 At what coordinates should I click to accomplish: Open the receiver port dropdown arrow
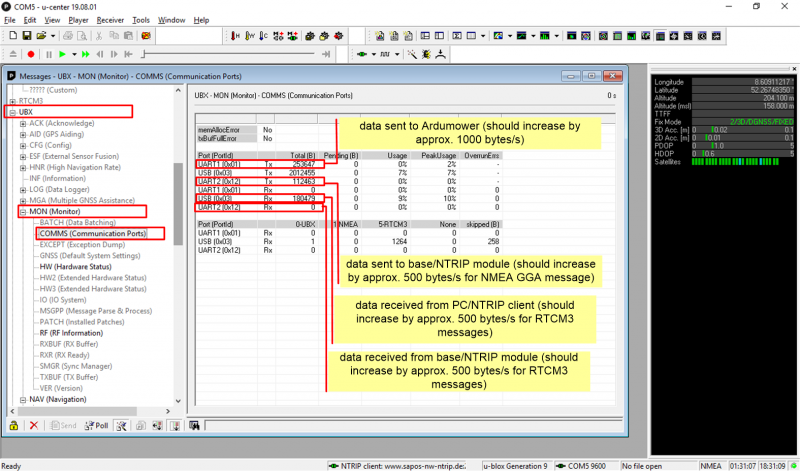click(373, 54)
